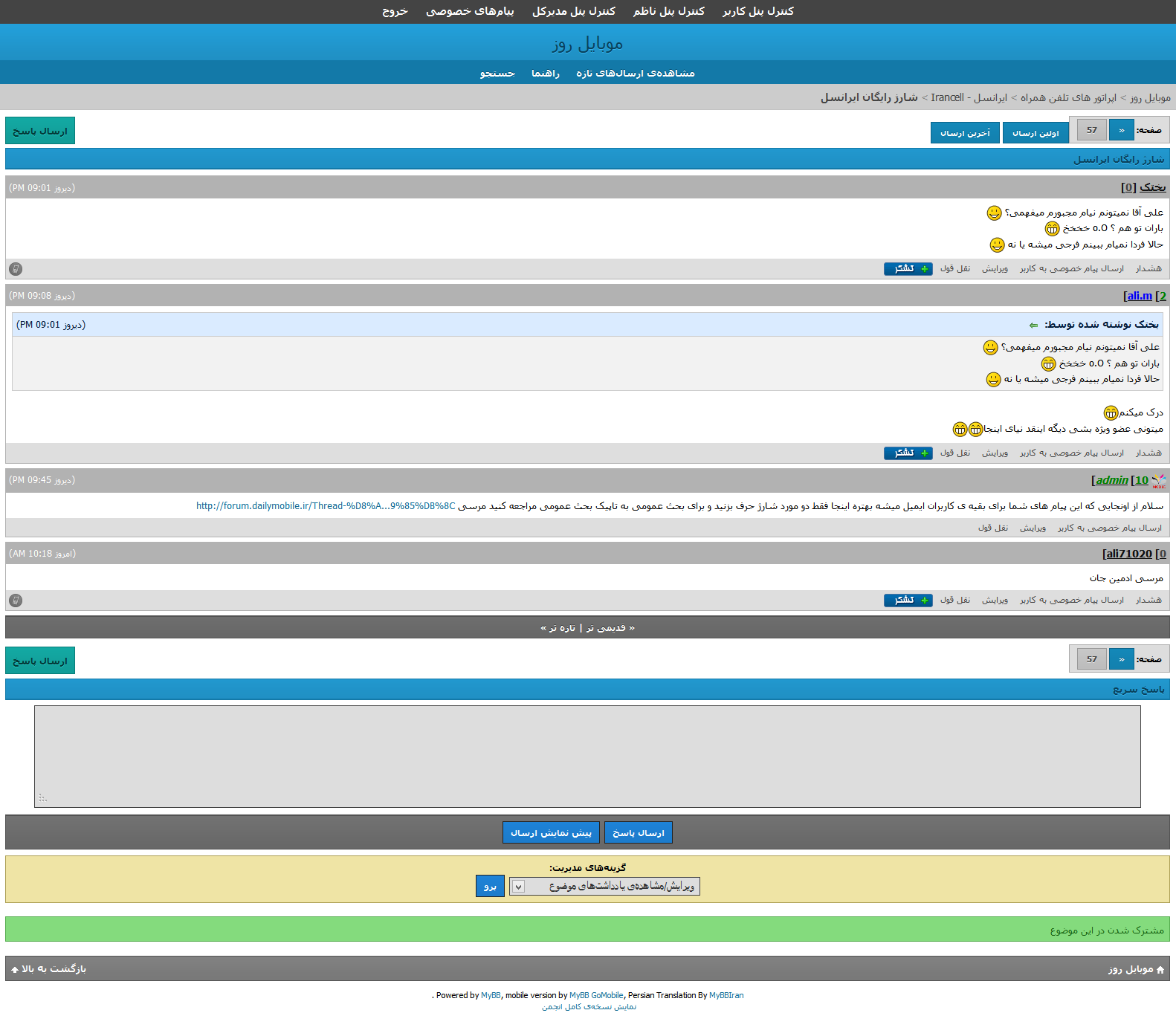Click the جستجو search link
This screenshot has width=1176, height=1013.
497,73
